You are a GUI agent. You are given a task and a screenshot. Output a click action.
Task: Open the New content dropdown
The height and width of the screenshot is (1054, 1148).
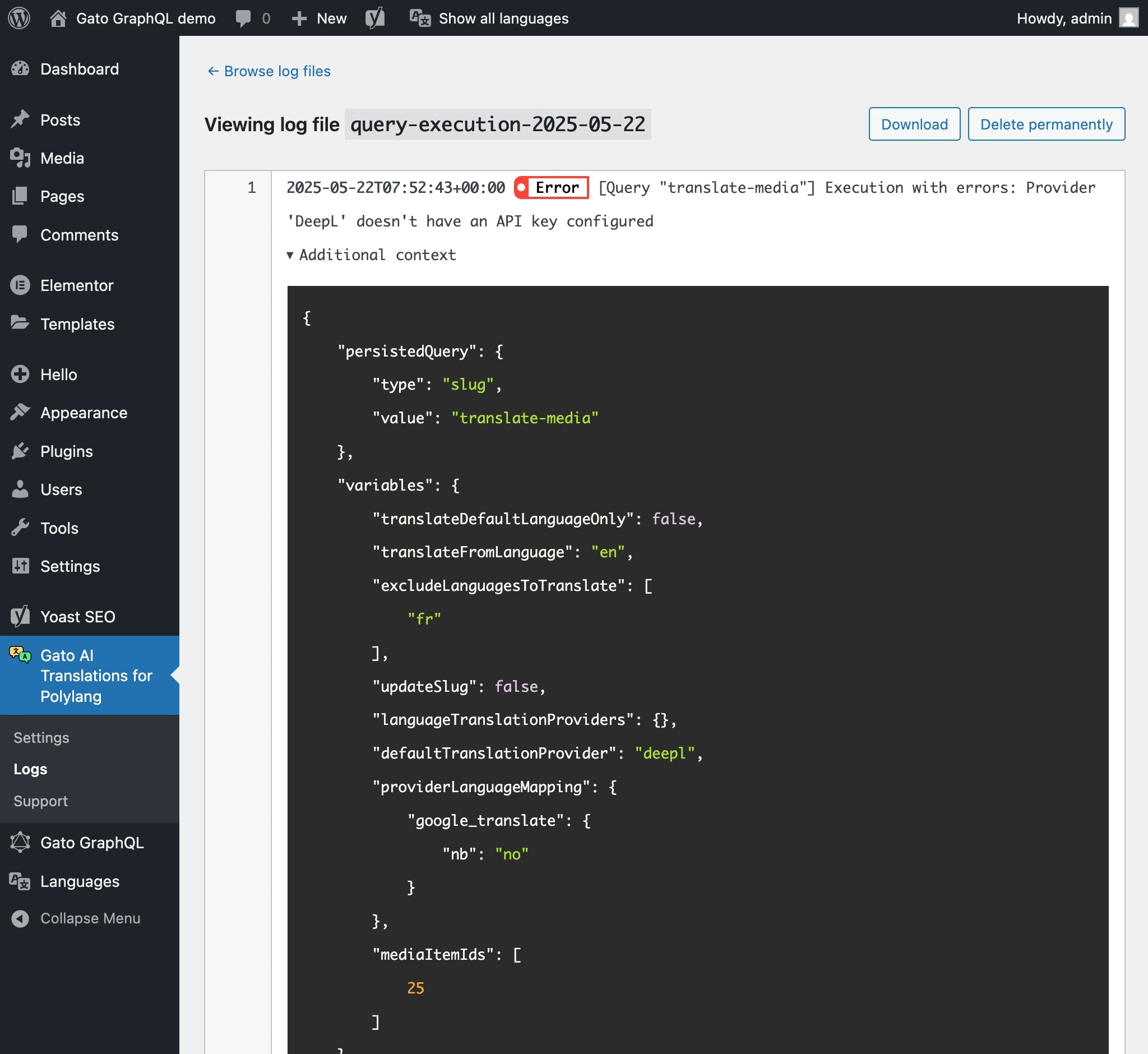point(320,19)
